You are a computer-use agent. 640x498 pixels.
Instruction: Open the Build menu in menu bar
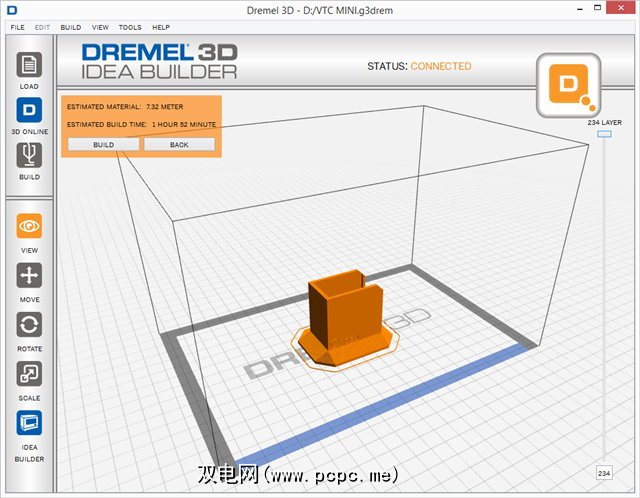71,27
